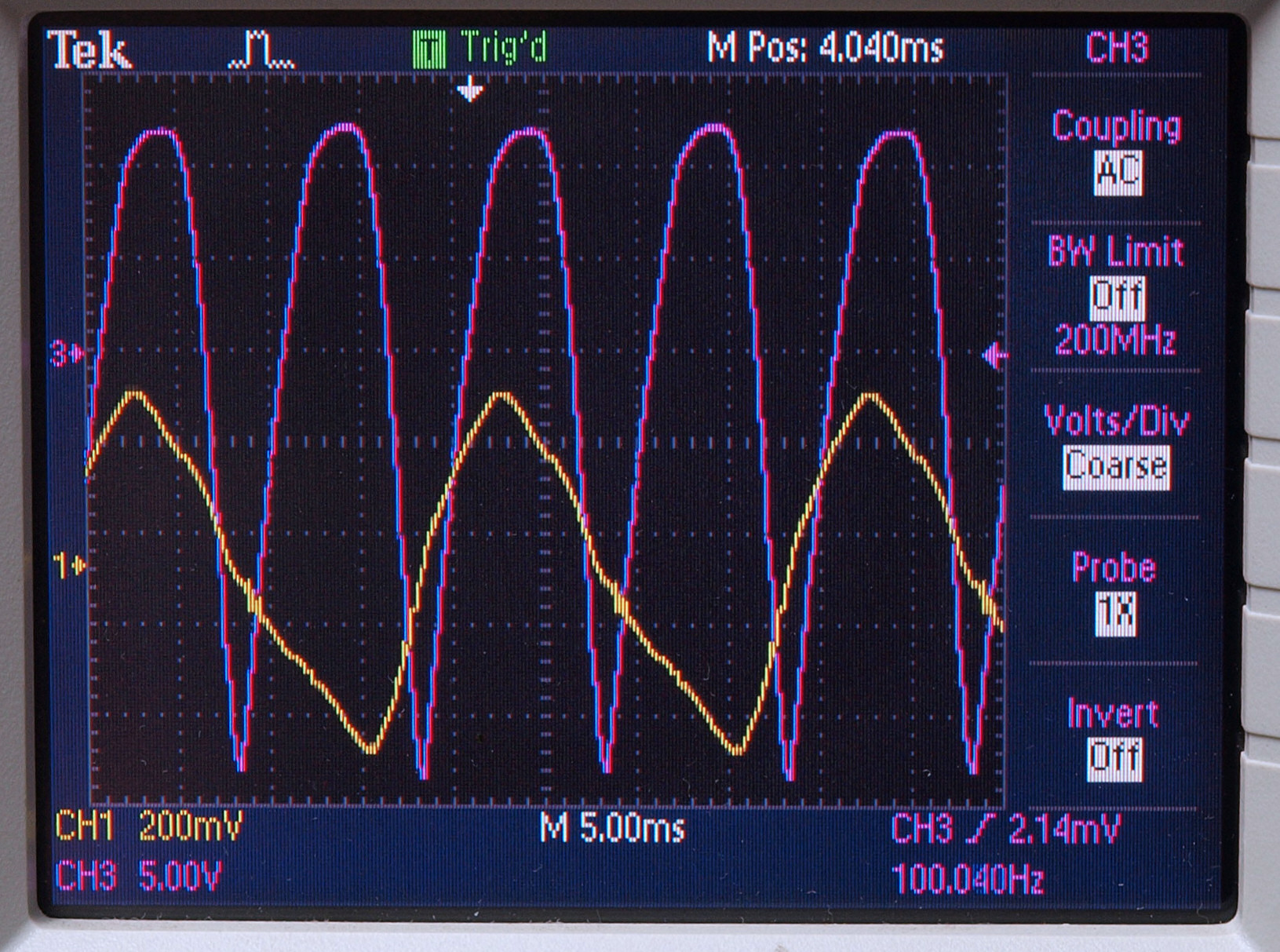Click the white trigger position arrow
This screenshot has height=952, width=1280.
[x=470, y=90]
